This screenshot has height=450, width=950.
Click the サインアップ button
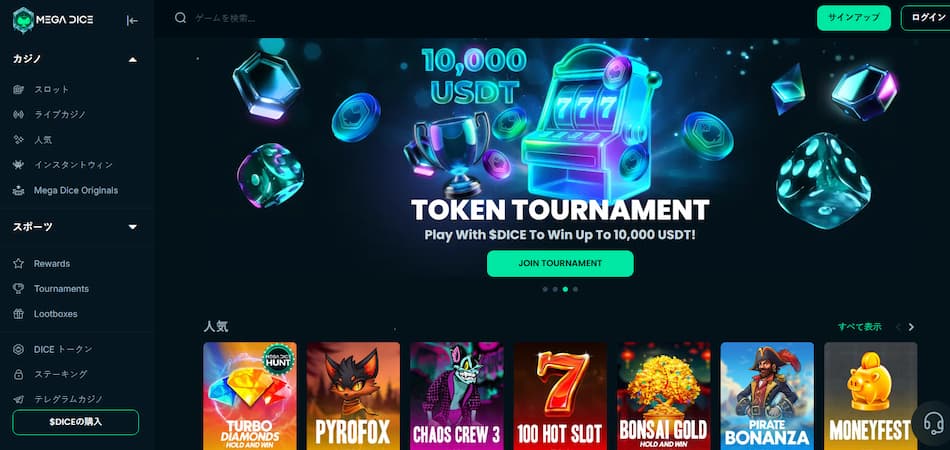pos(854,18)
